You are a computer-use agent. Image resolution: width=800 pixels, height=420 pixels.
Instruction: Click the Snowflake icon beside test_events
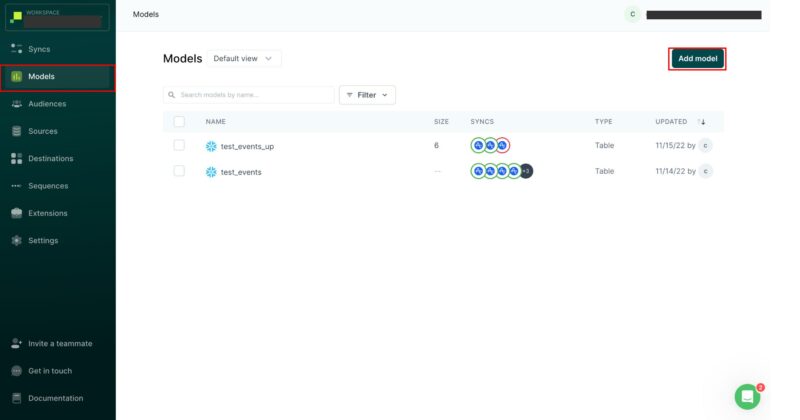click(x=211, y=172)
